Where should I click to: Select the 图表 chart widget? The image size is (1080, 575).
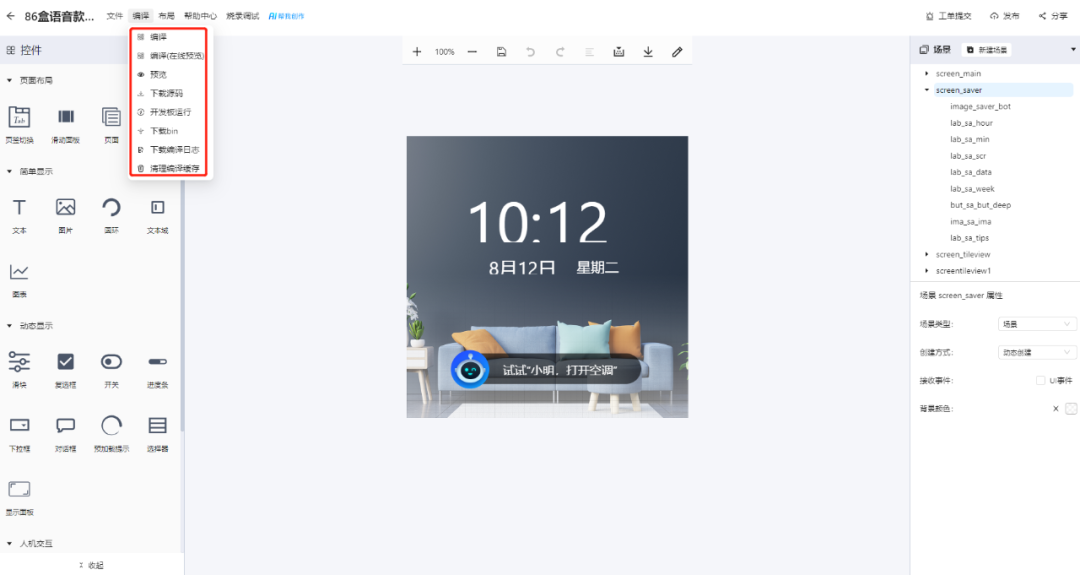coord(19,280)
